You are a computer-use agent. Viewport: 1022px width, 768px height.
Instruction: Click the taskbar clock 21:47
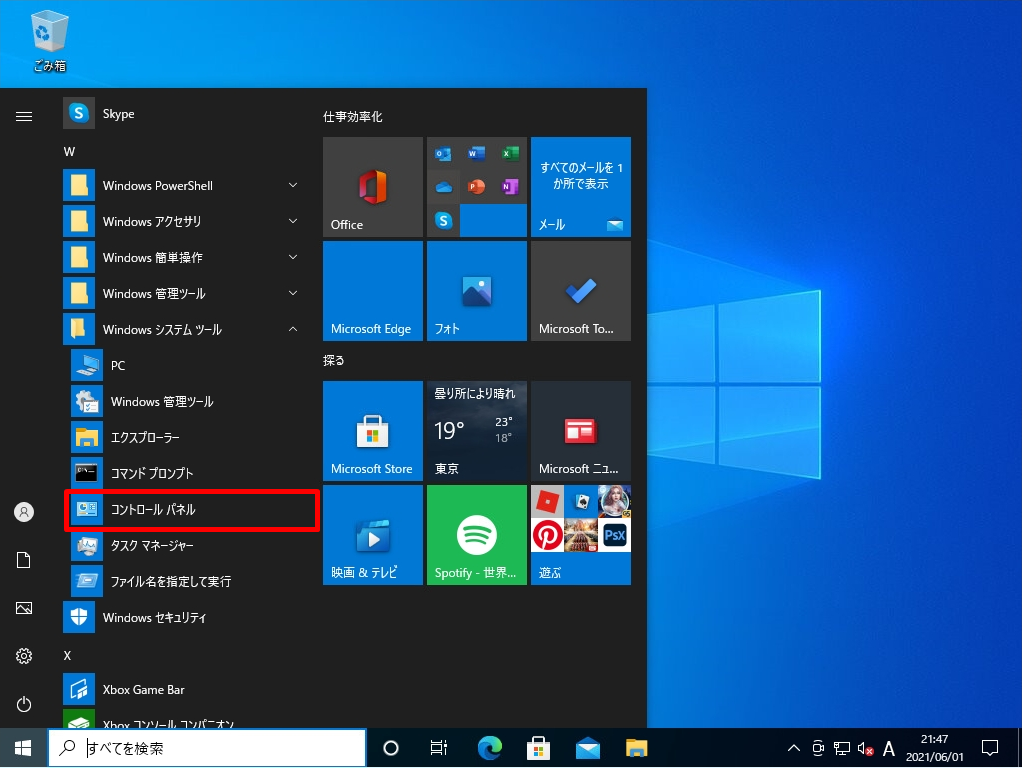pos(935,748)
